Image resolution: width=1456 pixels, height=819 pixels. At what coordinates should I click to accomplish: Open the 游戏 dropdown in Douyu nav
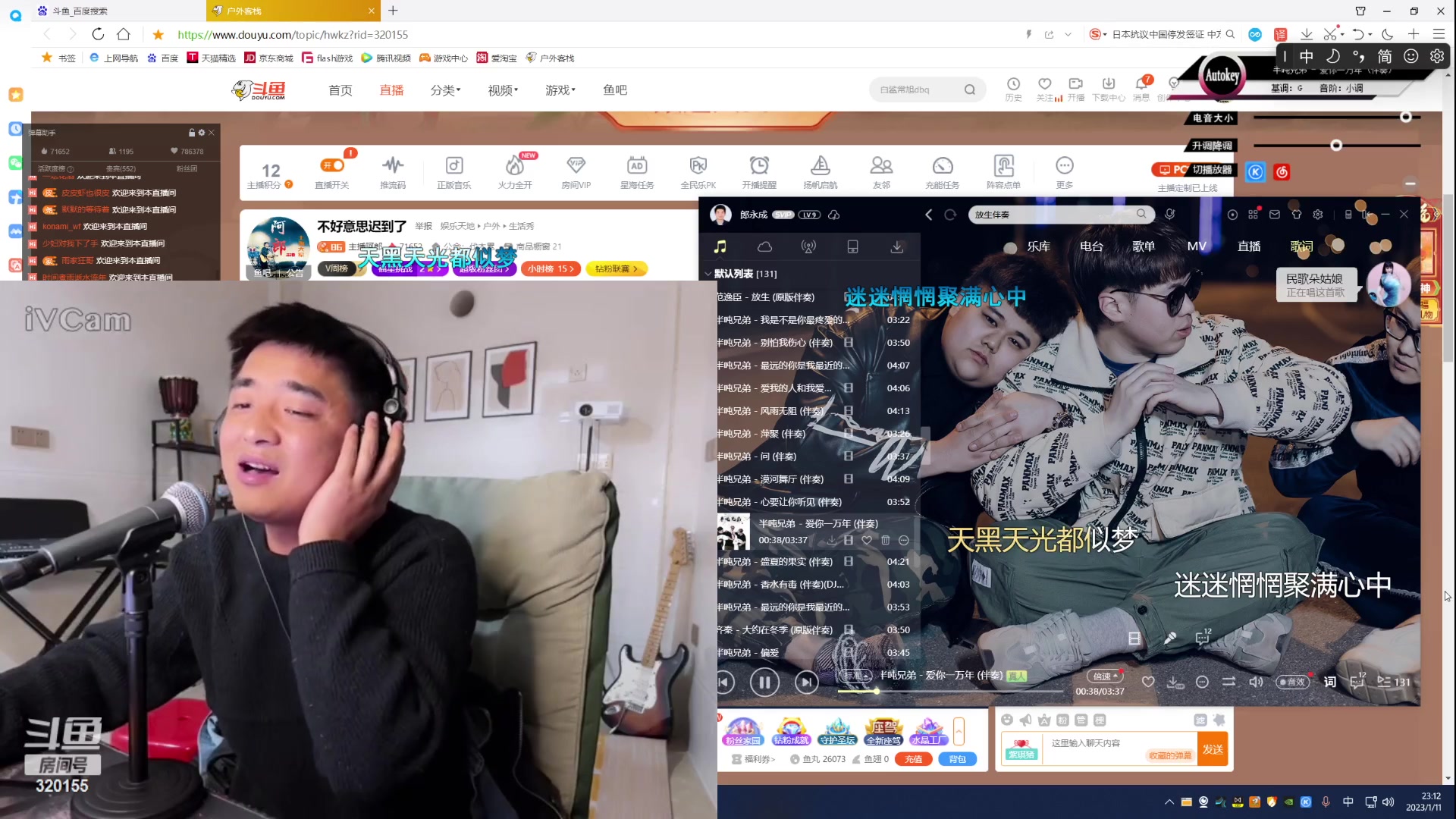click(560, 90)
